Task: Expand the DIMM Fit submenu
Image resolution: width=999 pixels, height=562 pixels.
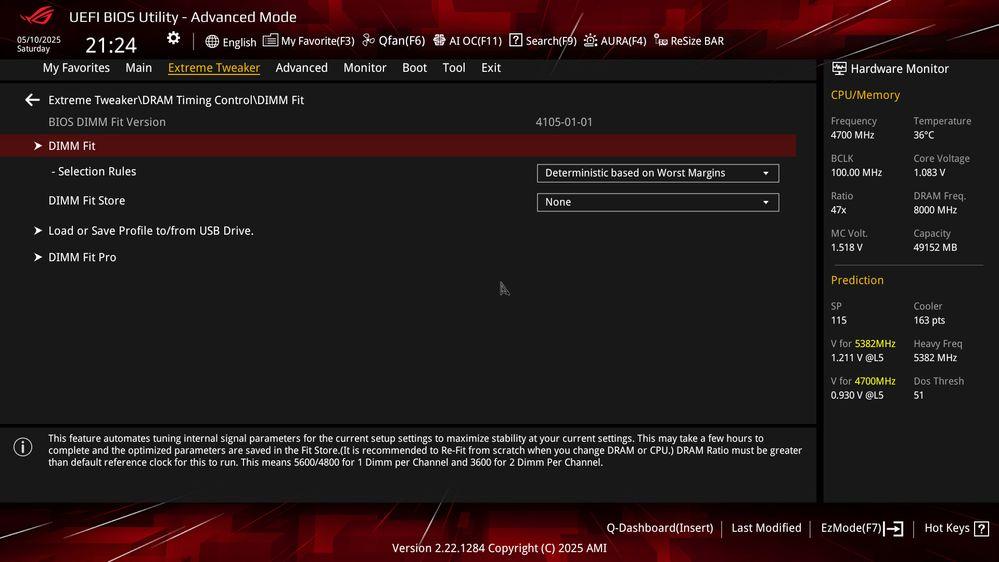Action: pyautogui.click(x=398, y=146)
